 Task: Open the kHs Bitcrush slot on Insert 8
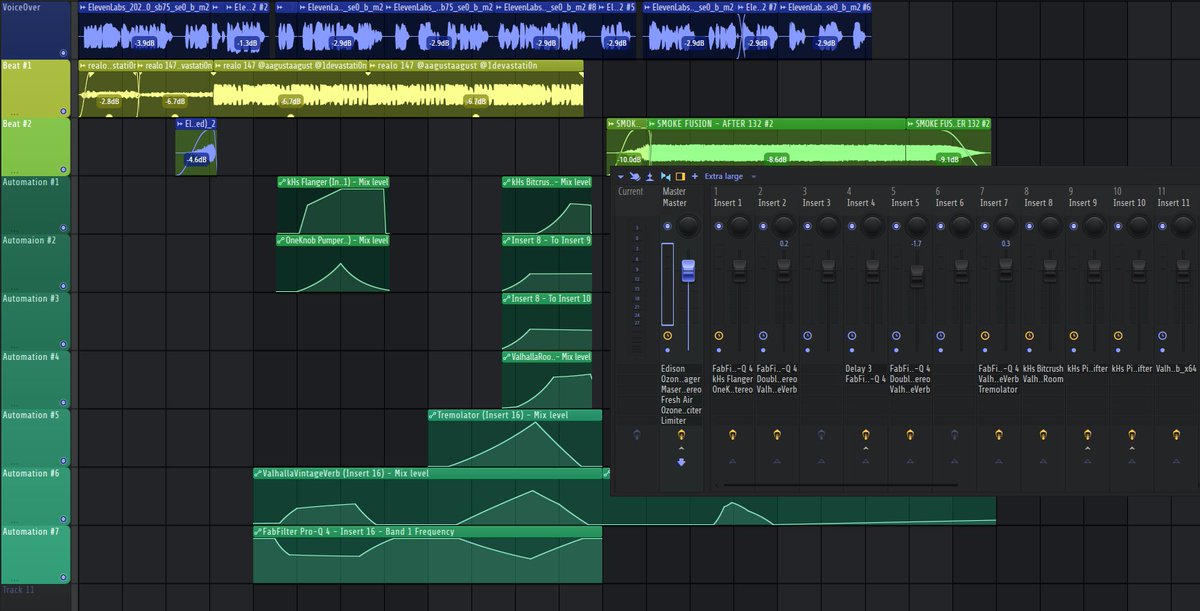(x=1043, y=369)
